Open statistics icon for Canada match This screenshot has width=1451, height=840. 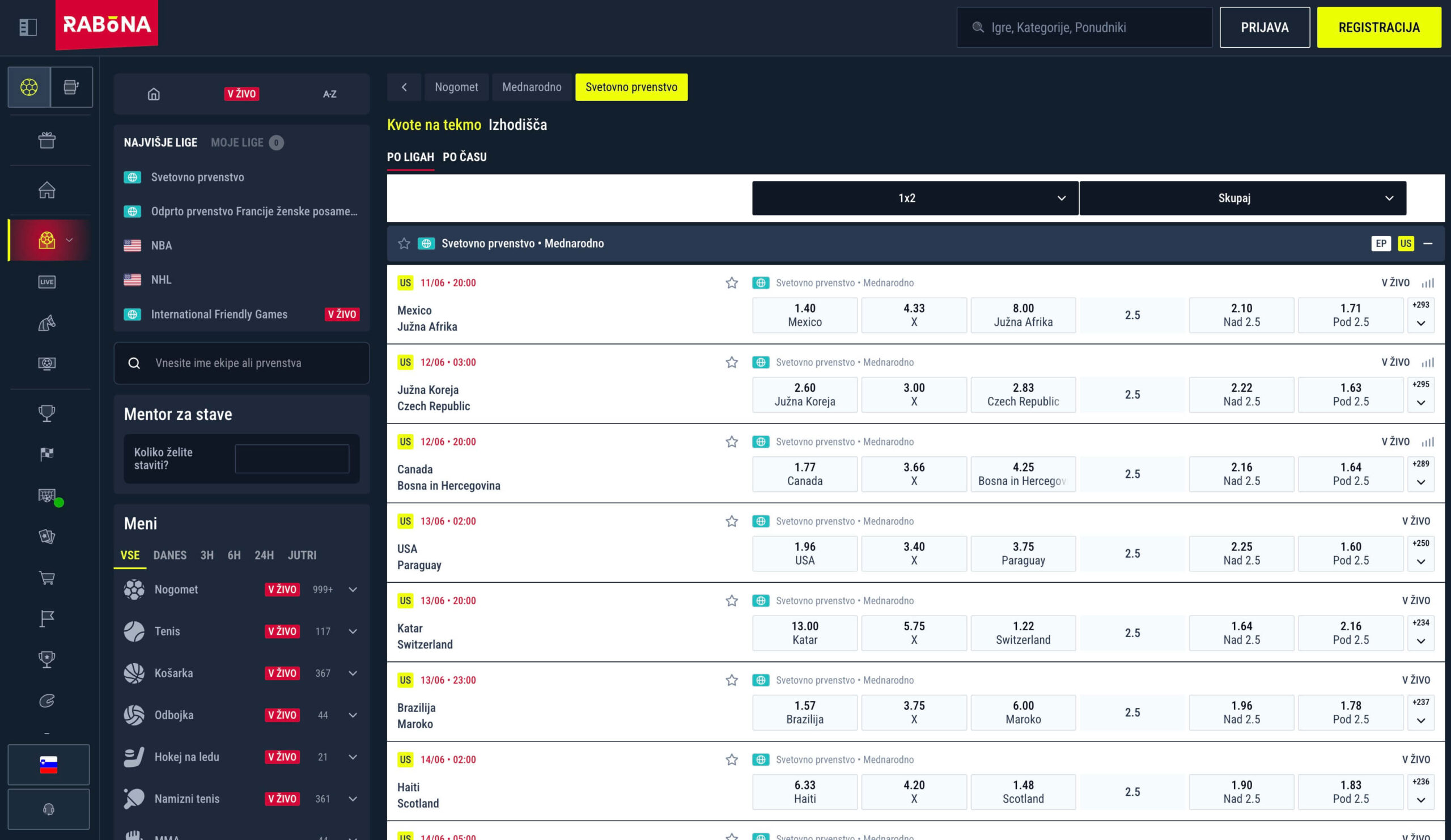click(x=1428, y=442)
